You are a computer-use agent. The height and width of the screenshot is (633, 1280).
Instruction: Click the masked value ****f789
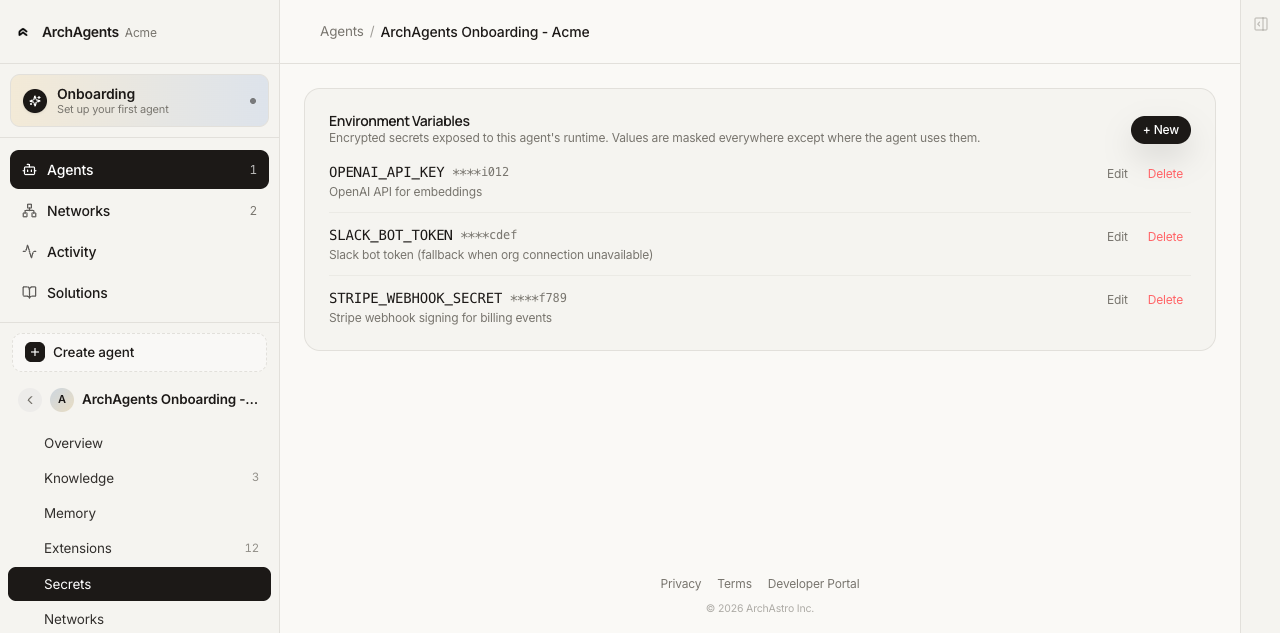[538, 298]
